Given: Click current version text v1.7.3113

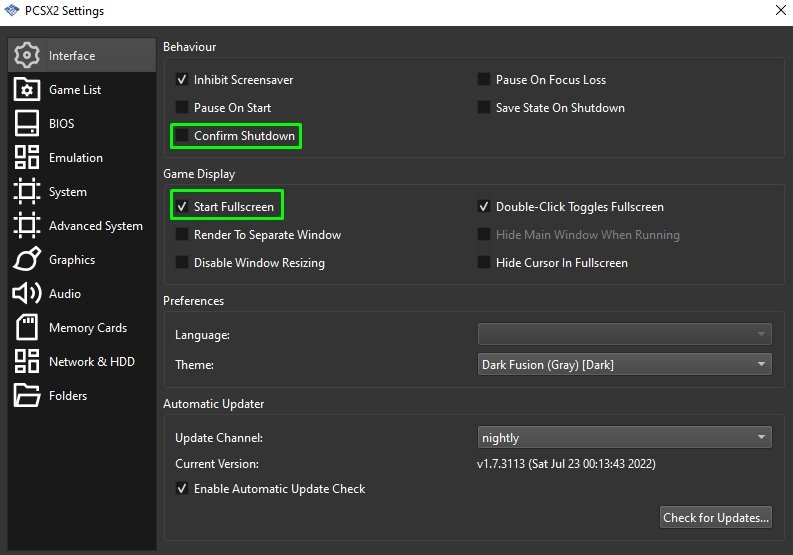Looking at the screenshot, I should 566,464.
